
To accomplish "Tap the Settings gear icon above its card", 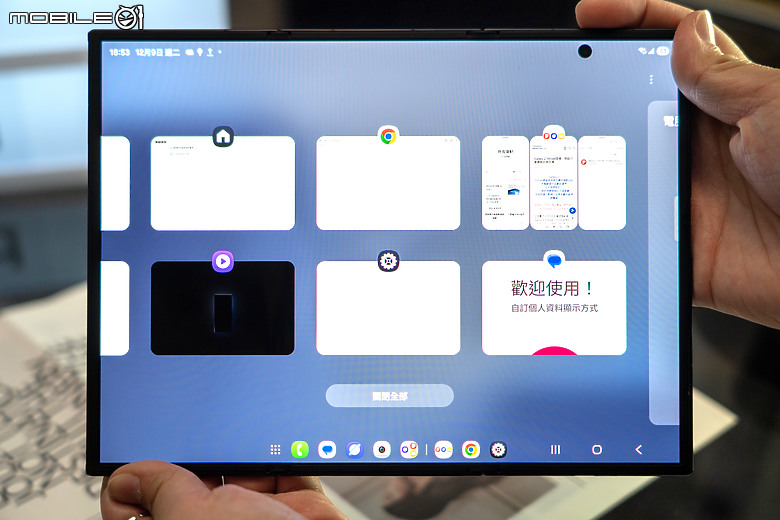I will point(388,261).
